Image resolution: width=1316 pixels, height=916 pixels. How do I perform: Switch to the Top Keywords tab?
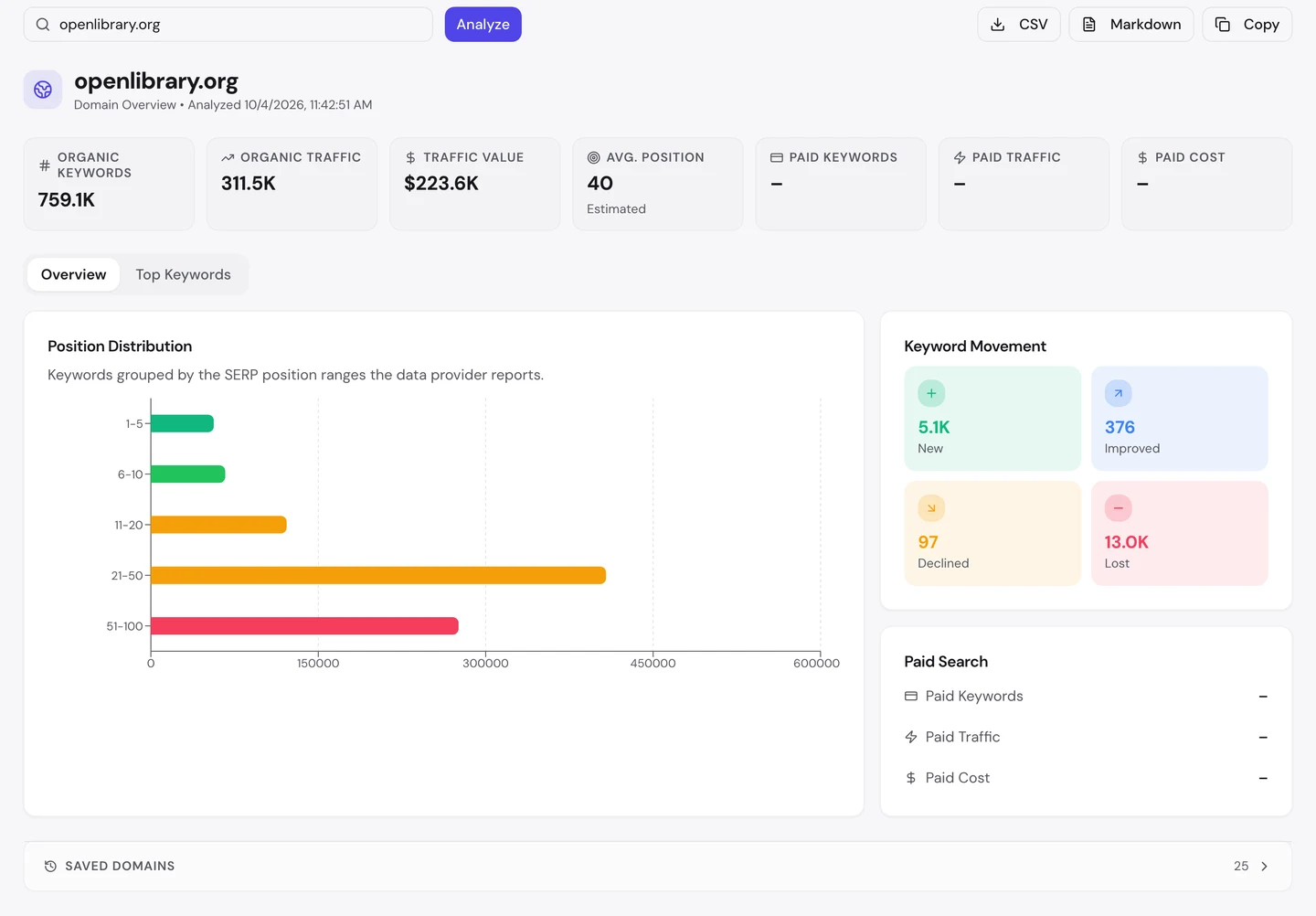[184, 274]
